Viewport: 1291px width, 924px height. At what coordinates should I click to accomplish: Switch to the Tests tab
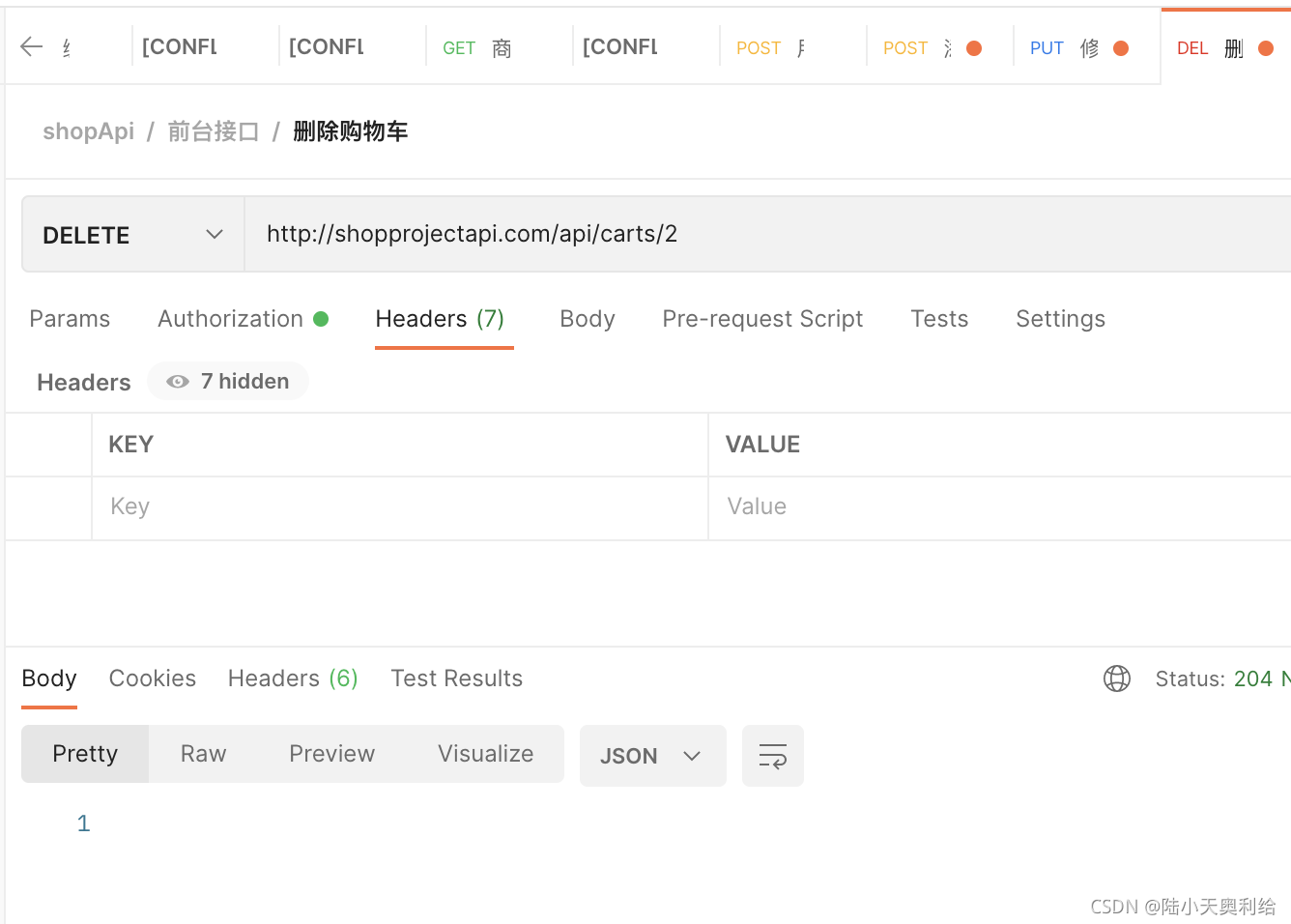click(x=939, y=319)
